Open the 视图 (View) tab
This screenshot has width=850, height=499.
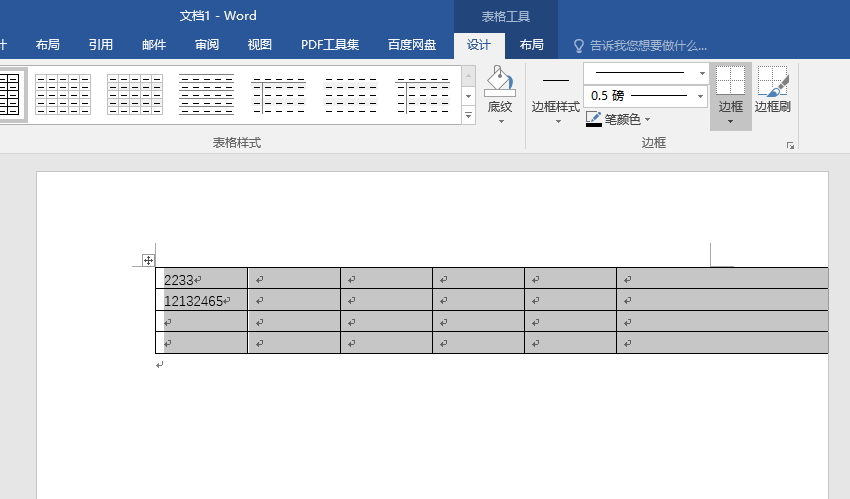click(x=259, y=45)
